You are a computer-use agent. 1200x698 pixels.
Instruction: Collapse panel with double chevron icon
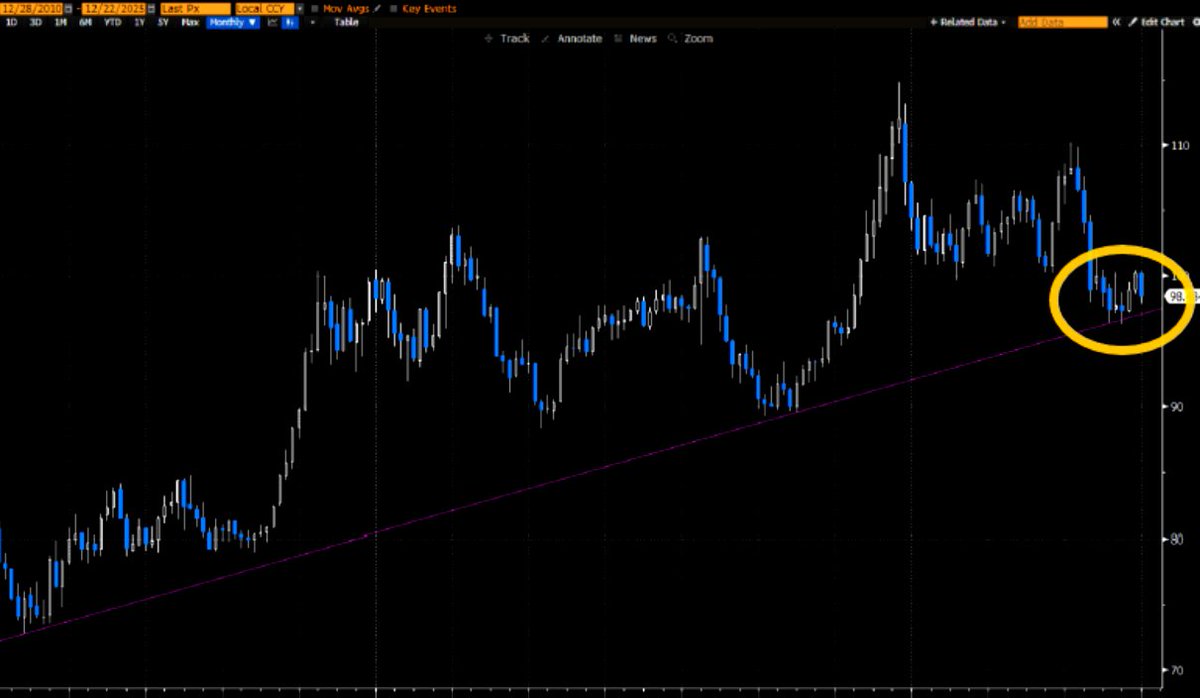click(x=1116, y=22)
